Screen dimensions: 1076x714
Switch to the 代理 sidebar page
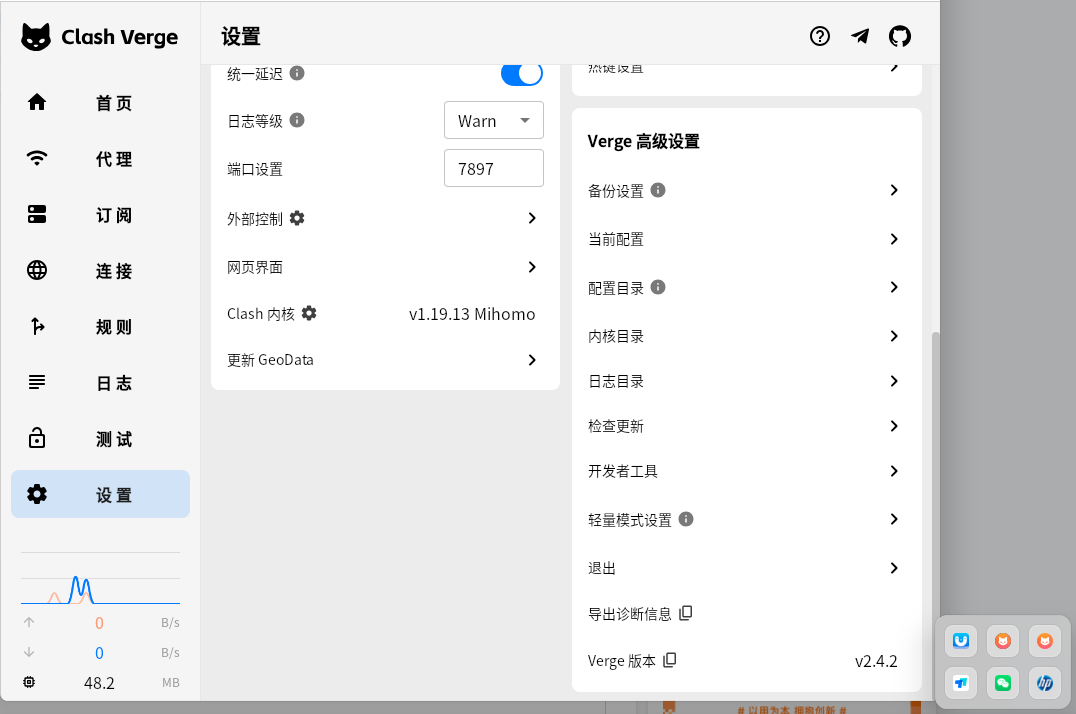pos(100,159)
